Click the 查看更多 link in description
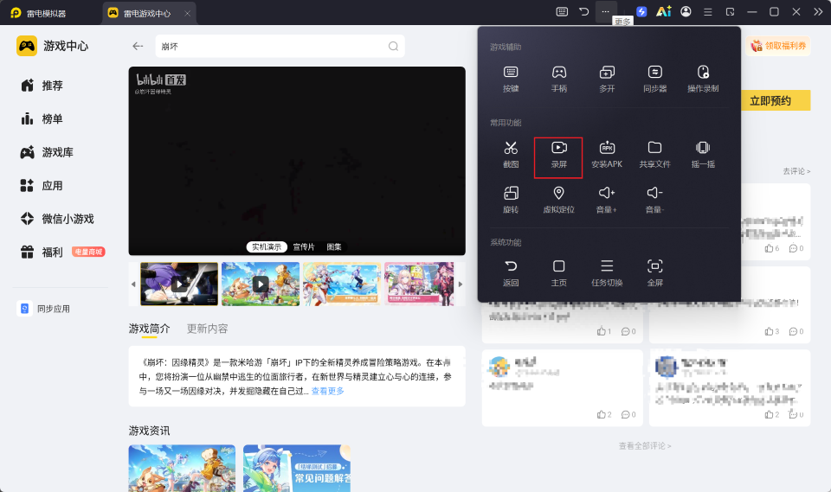Image resolution: width=831 pixels, height=492 pixels. [328, 391]
